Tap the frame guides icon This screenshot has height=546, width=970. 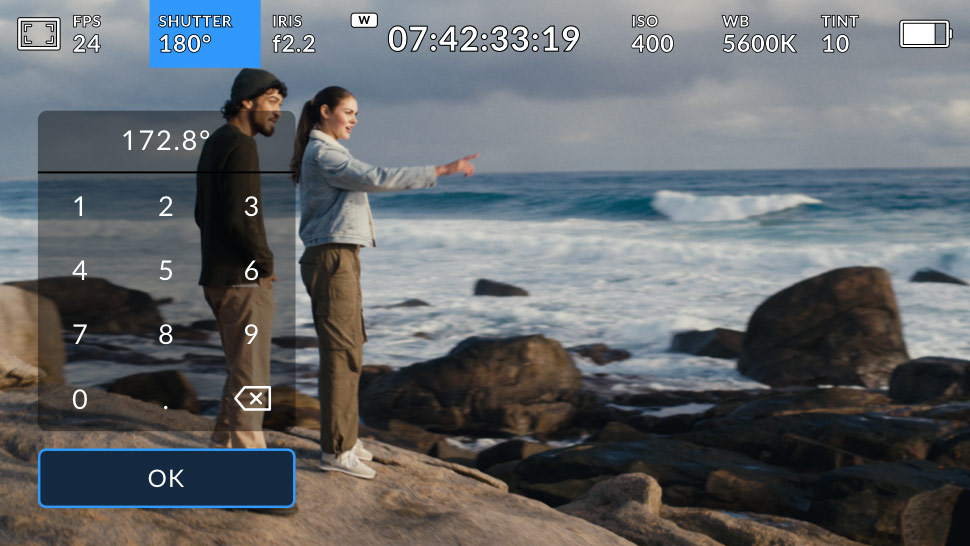39,34
